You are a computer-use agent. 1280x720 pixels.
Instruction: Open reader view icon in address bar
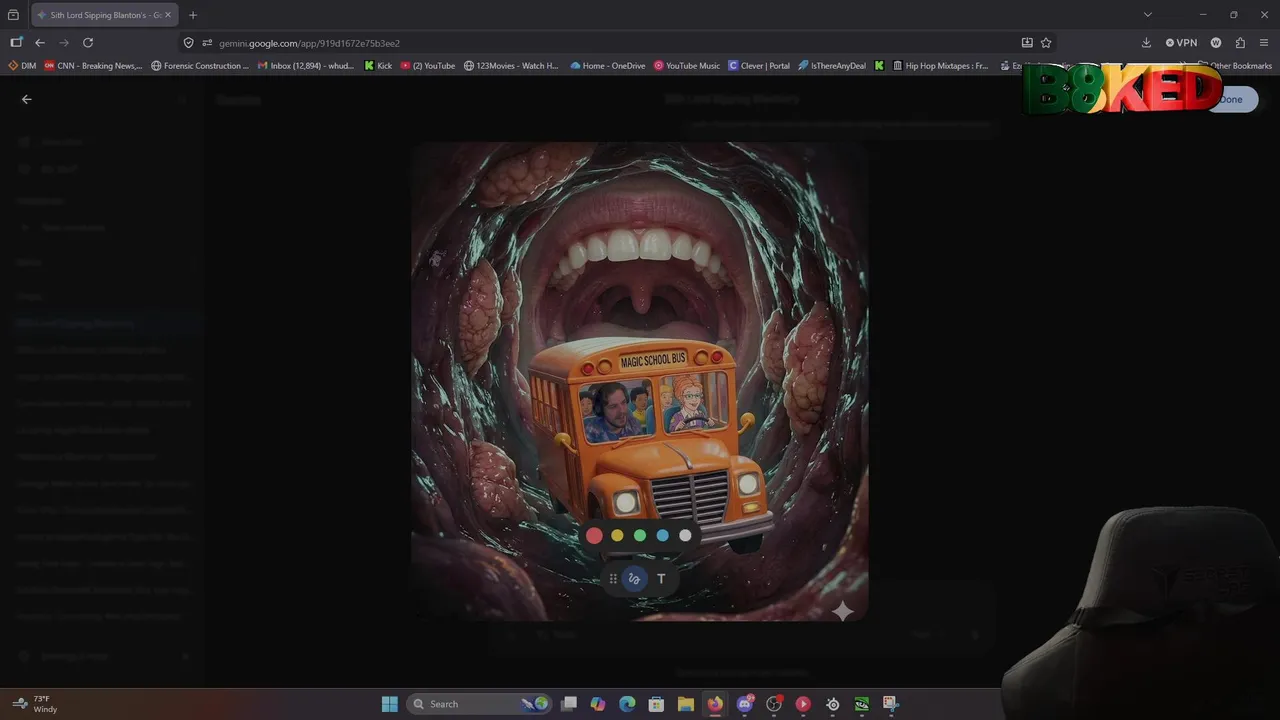click(1027, 43)
